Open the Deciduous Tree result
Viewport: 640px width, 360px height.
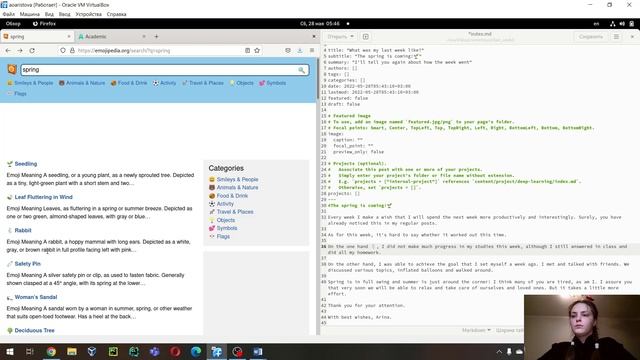34,331
